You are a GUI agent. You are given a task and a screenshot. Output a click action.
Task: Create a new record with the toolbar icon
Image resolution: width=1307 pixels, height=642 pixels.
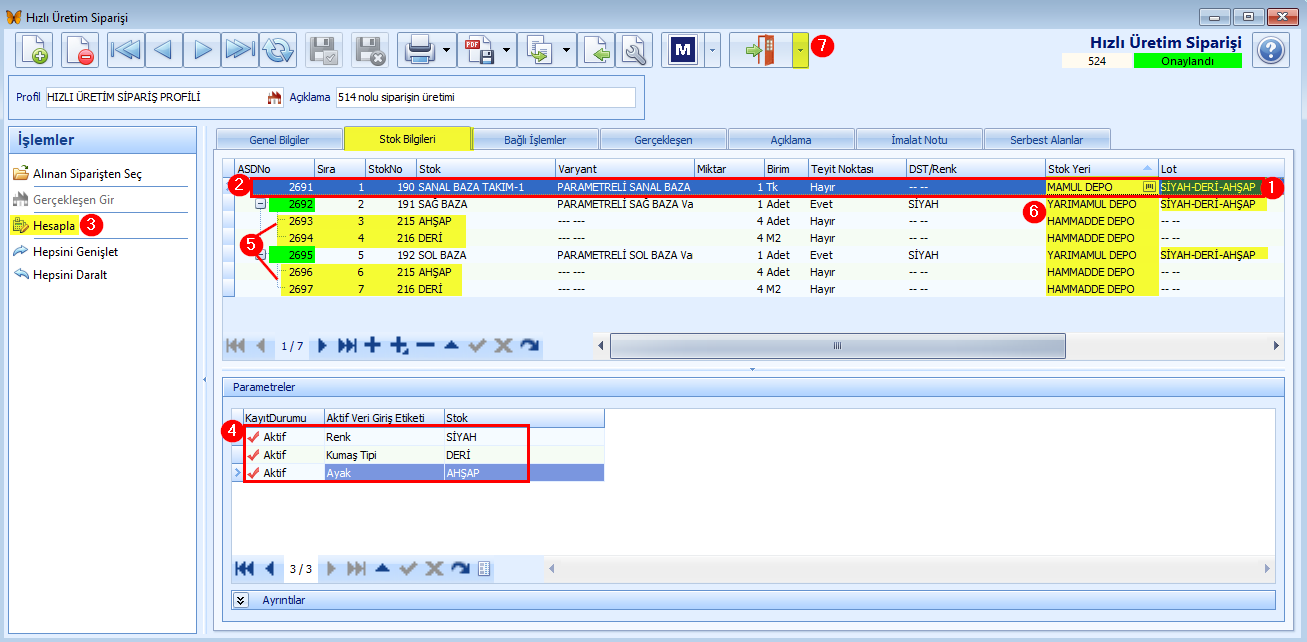(34, 50)
